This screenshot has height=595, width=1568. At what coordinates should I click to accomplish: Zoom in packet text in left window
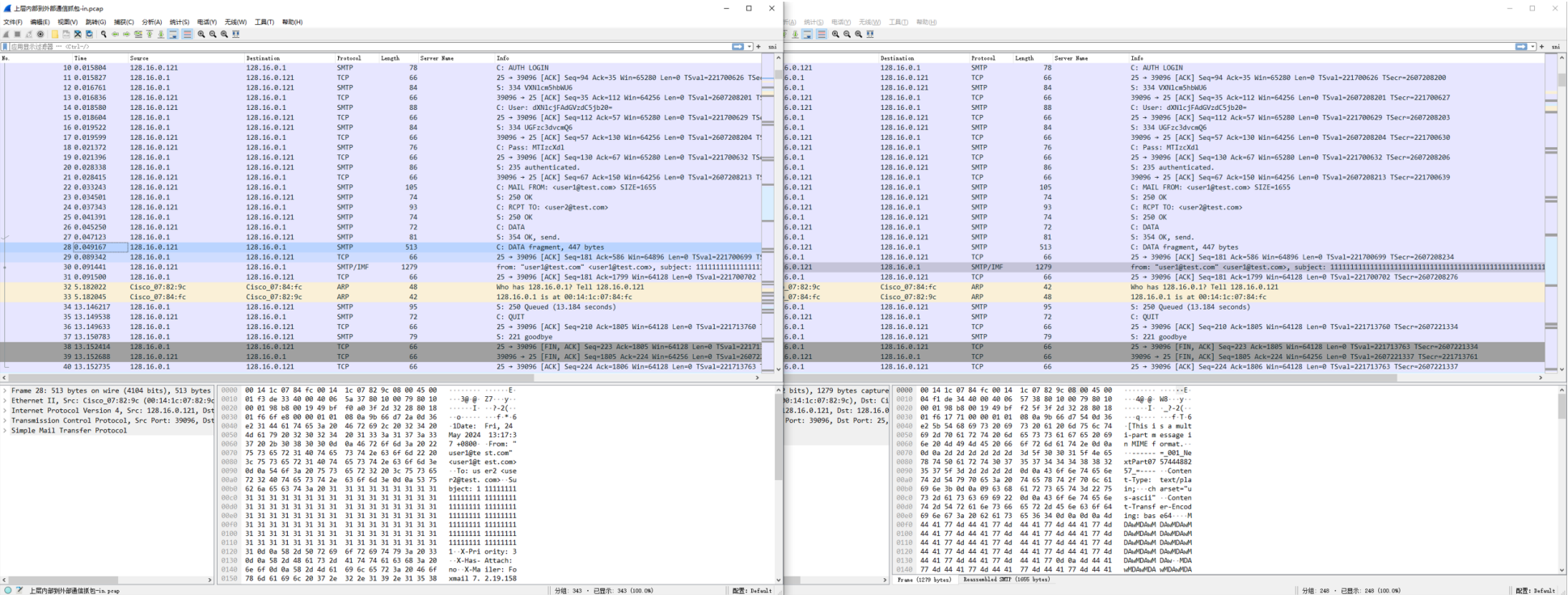(x=201, y=35)
